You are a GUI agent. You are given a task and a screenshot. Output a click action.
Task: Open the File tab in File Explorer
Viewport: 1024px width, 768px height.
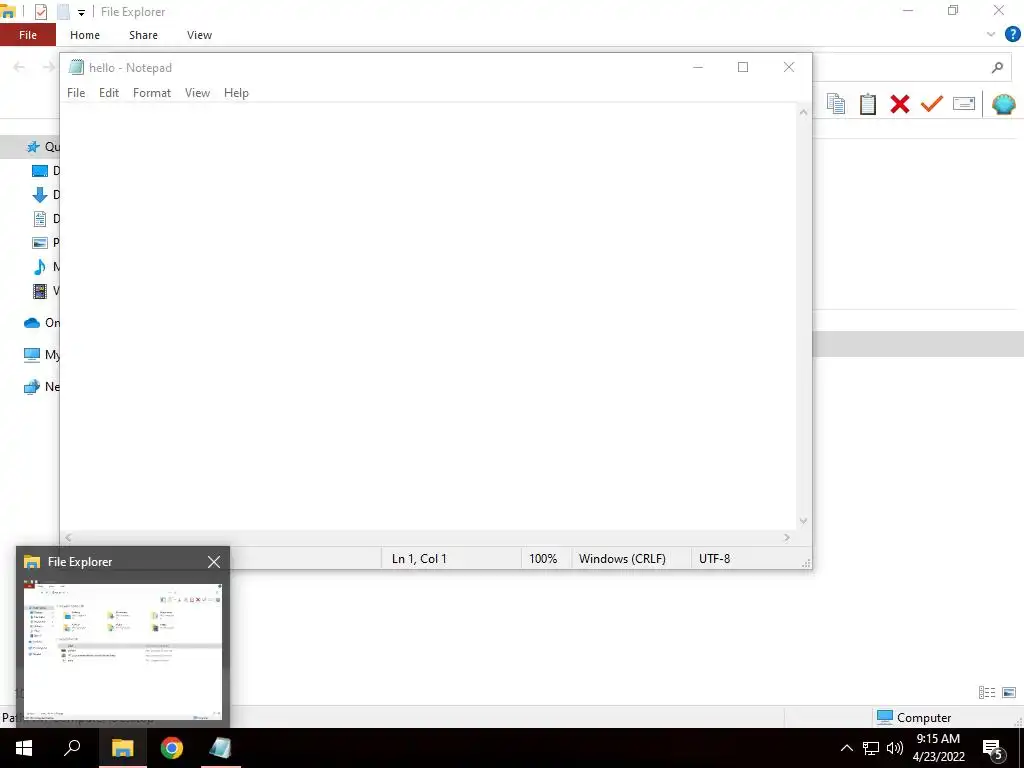[x=28, y=35]
